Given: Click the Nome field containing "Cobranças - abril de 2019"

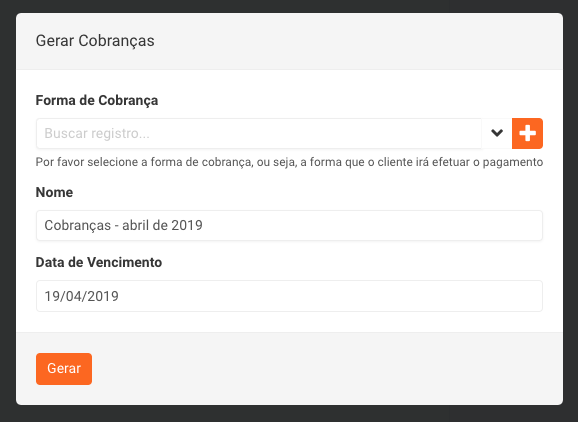Looking at the screenshot, I should [x=289, y=226].
